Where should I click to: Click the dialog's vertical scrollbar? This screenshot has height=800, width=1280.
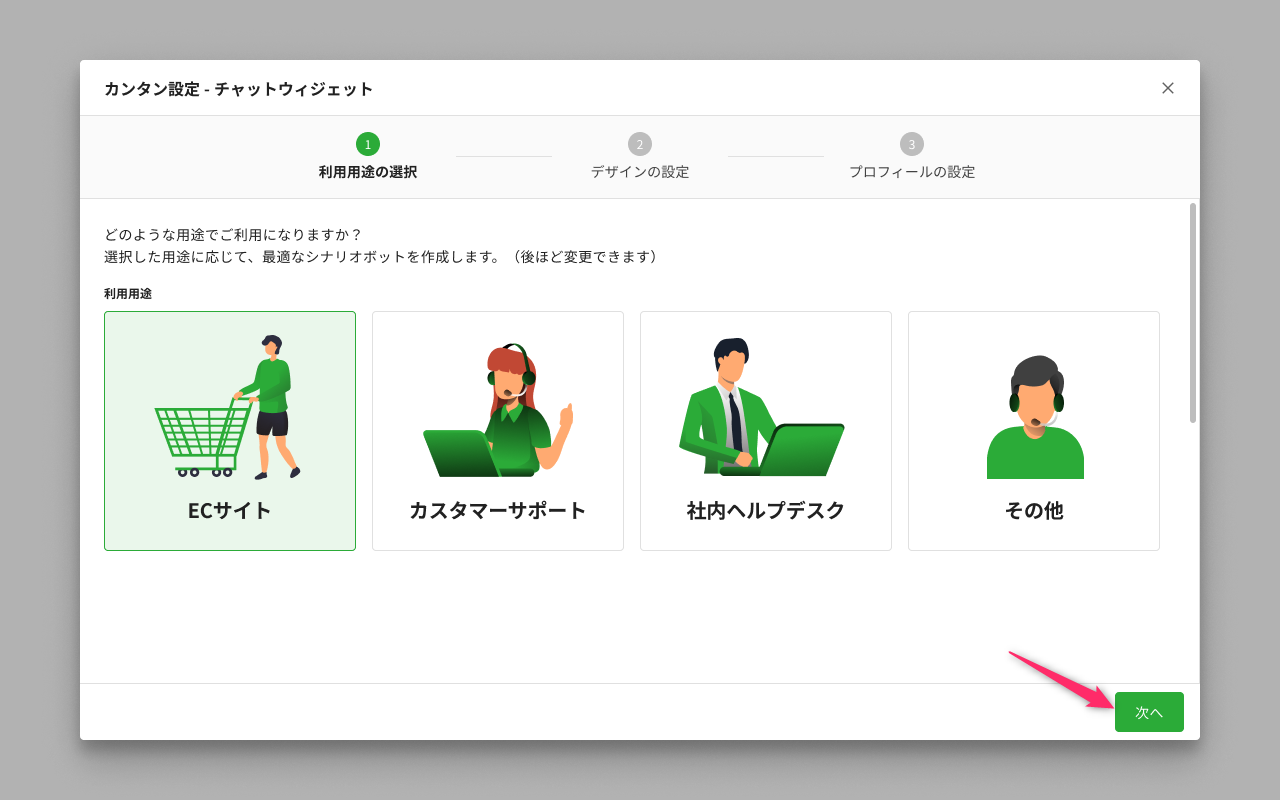click(1192, 312)
